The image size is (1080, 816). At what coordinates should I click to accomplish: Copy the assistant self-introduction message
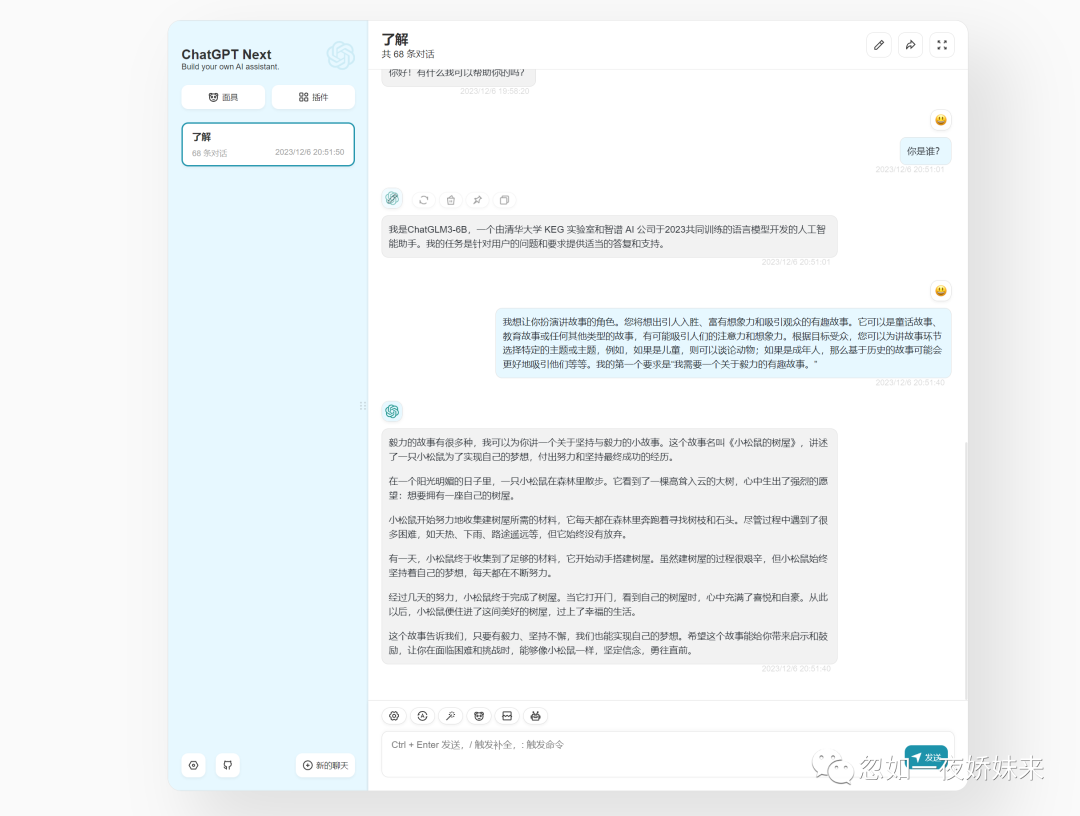click(504, 199)
